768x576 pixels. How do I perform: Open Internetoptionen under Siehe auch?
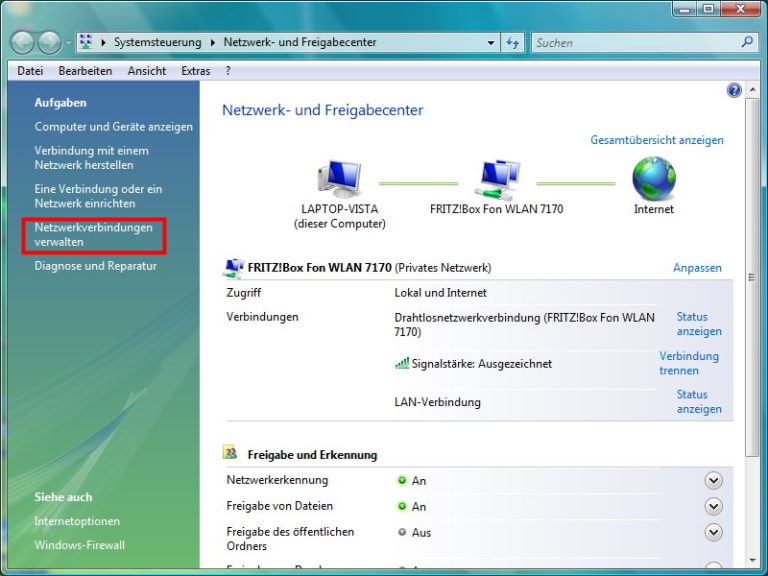point(77,521)
